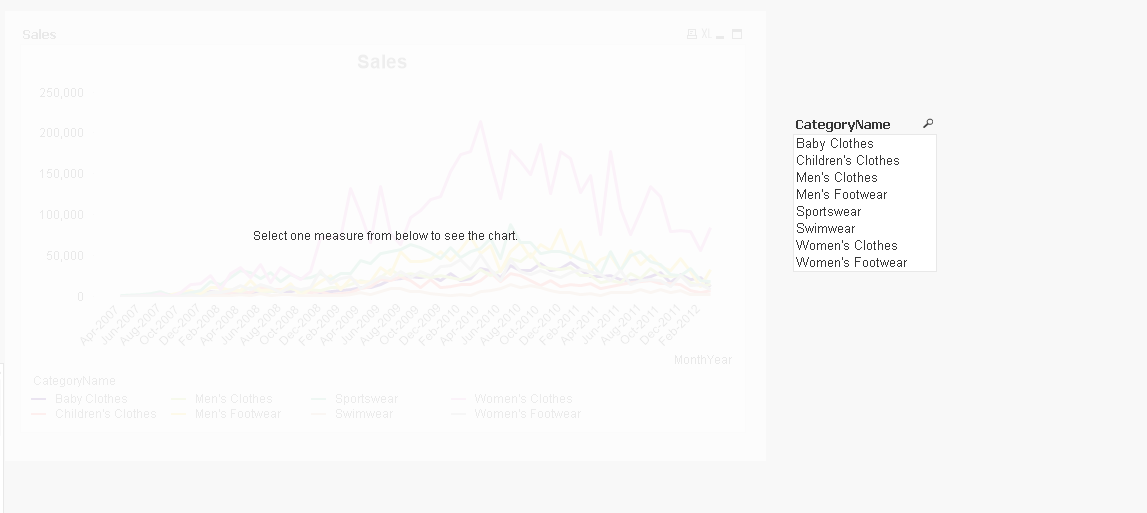This screenshot has height=513, width=1147.
Task: Click the CategoryName list box header
Action: (843, 124)
